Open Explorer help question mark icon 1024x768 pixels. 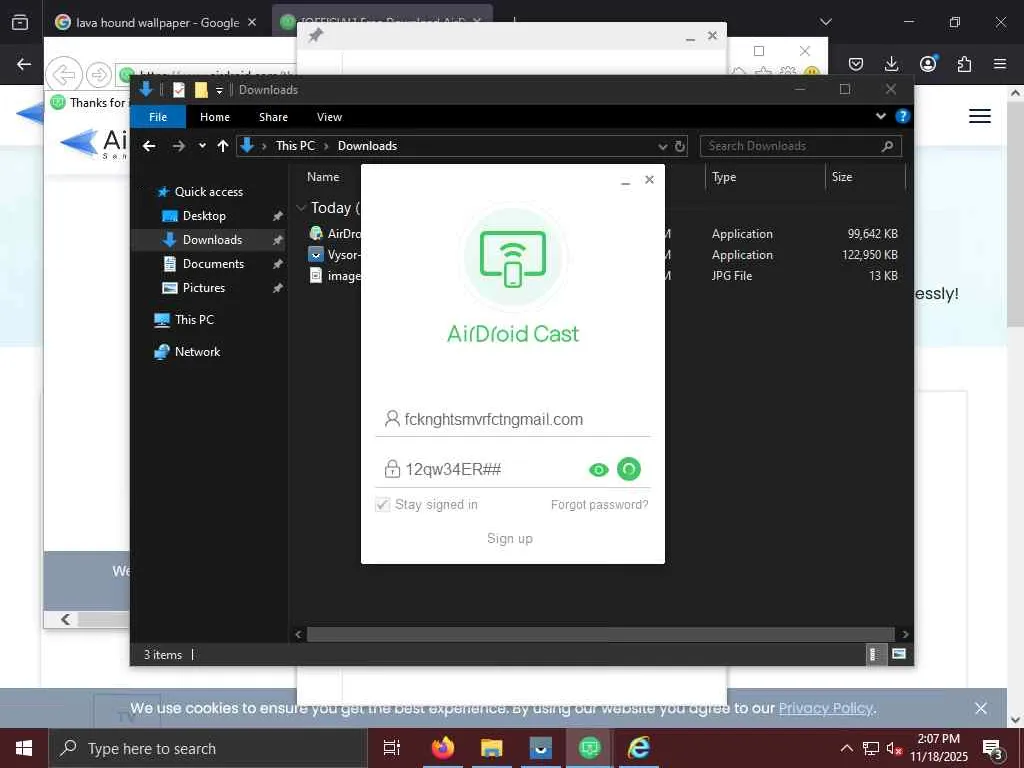point(903,116)
